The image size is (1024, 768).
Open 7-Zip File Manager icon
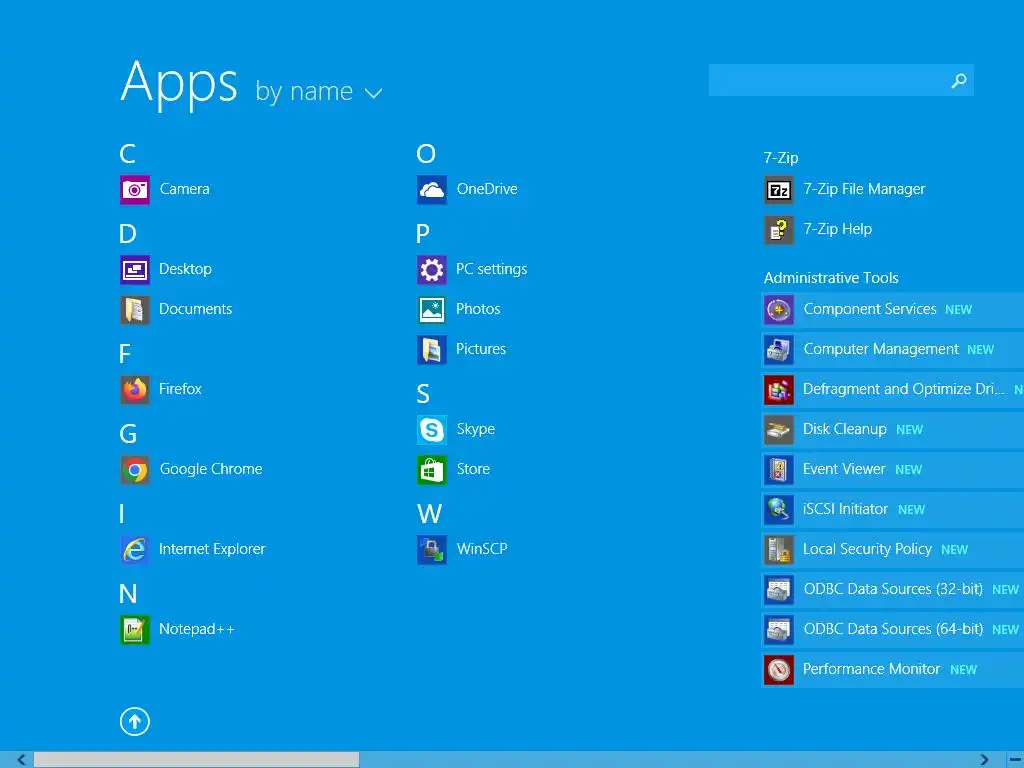(779, 190)
